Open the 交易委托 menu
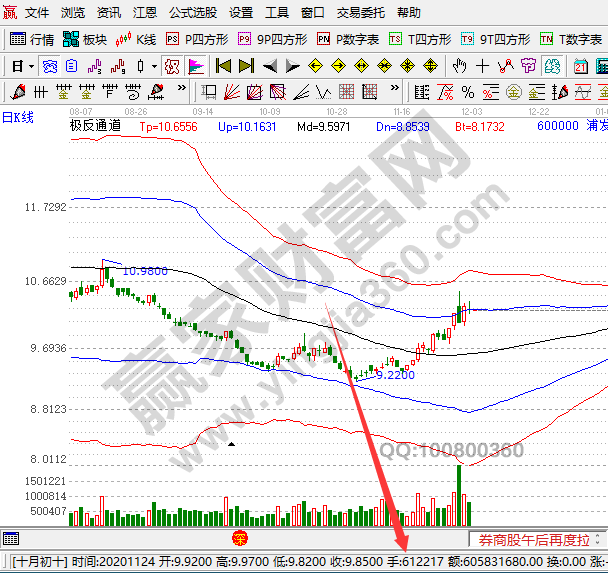The image size is (608, 573). pos(361,13)
